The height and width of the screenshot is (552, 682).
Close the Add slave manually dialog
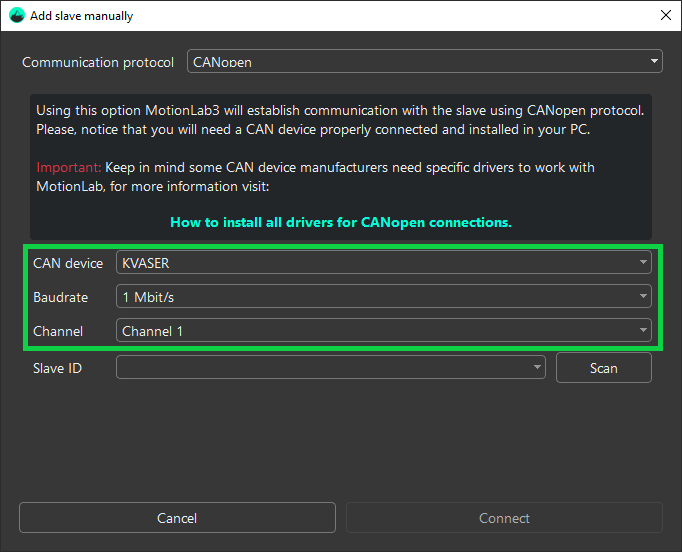point(665,15)
